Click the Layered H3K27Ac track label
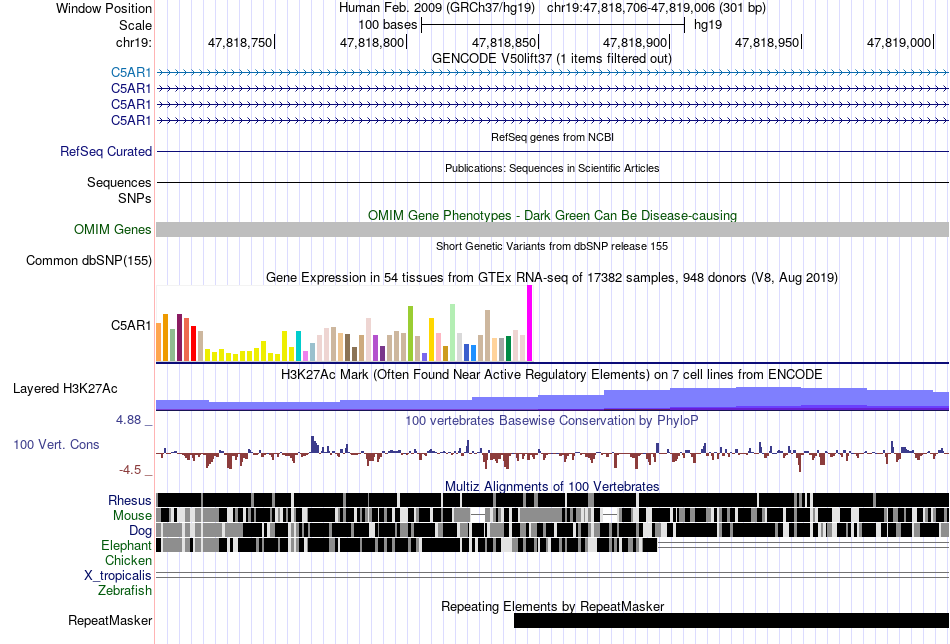Viewport: 950px width, 644px height. tap(65, 389)
